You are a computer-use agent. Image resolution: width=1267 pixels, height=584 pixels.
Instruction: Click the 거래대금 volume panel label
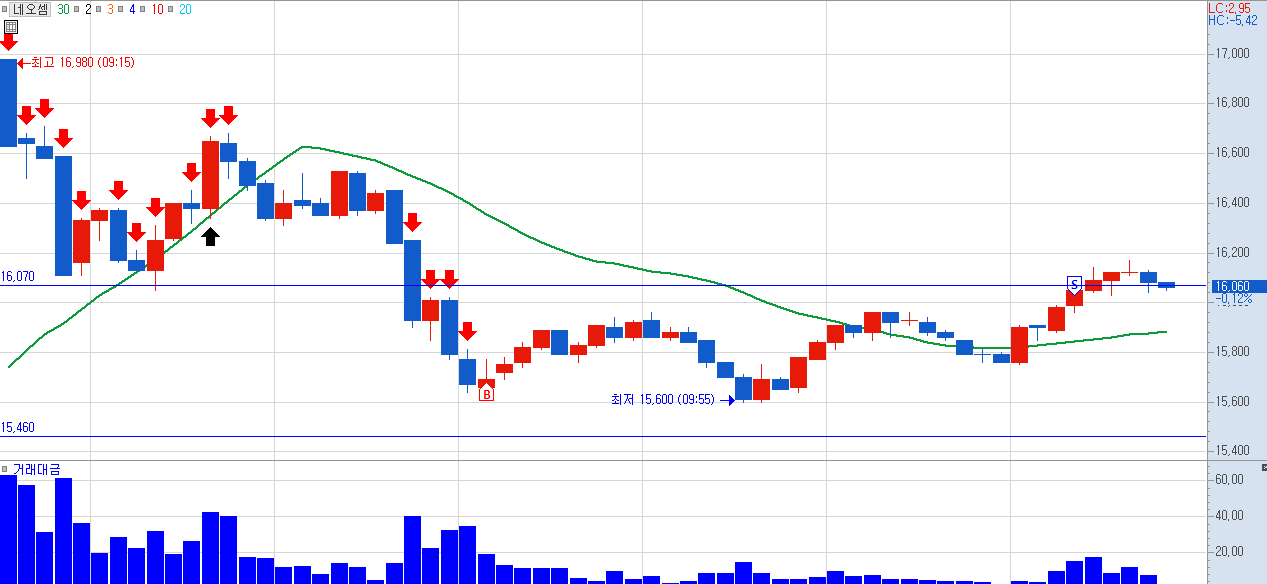tap(36, 469)
